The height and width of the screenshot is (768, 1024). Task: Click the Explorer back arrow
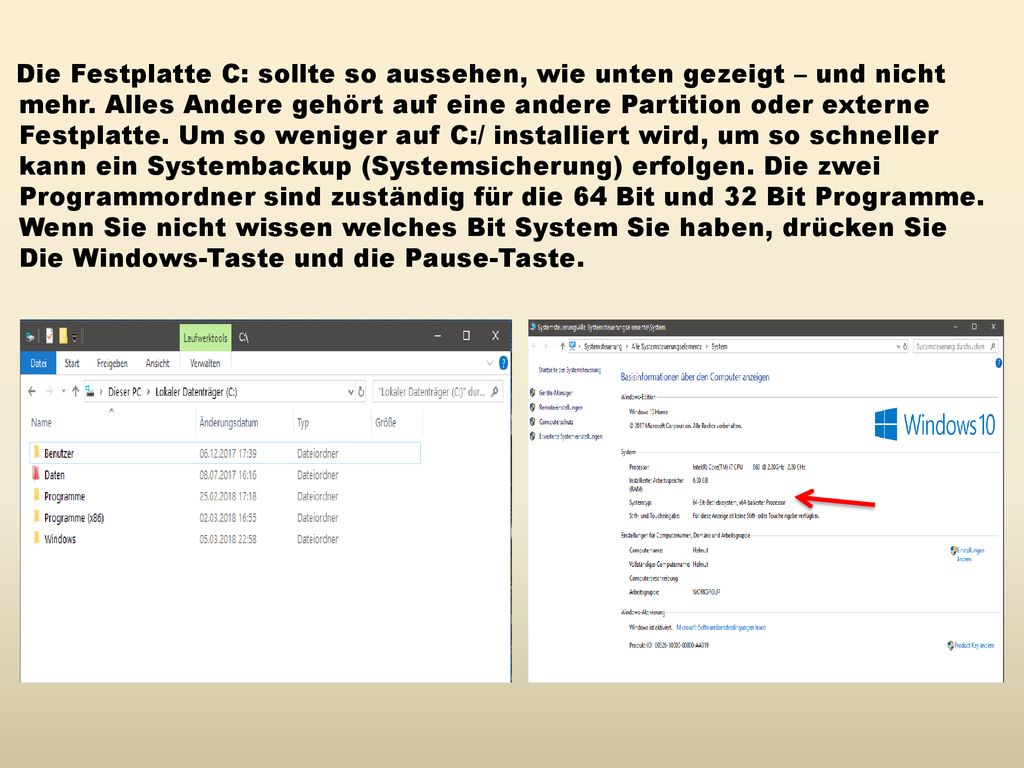point(32,391)
